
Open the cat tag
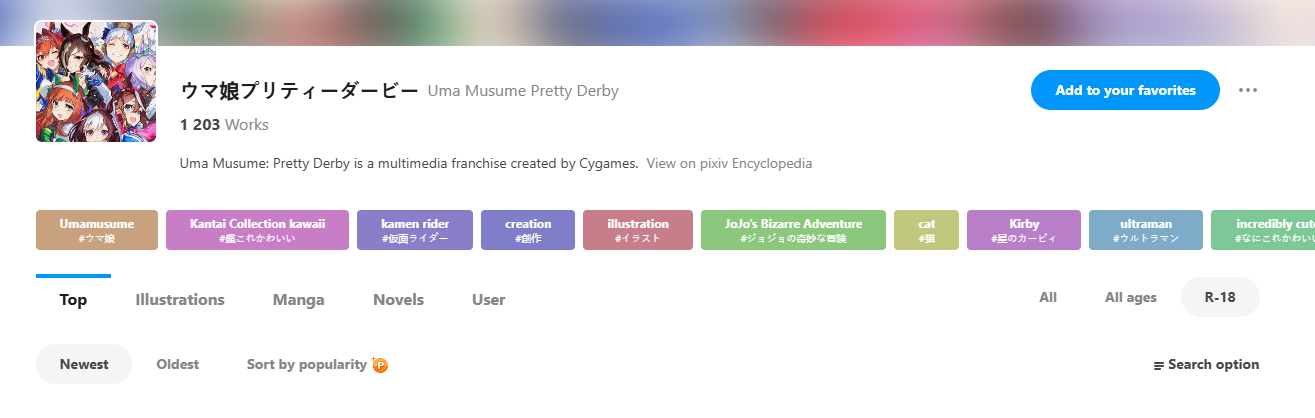926,230
